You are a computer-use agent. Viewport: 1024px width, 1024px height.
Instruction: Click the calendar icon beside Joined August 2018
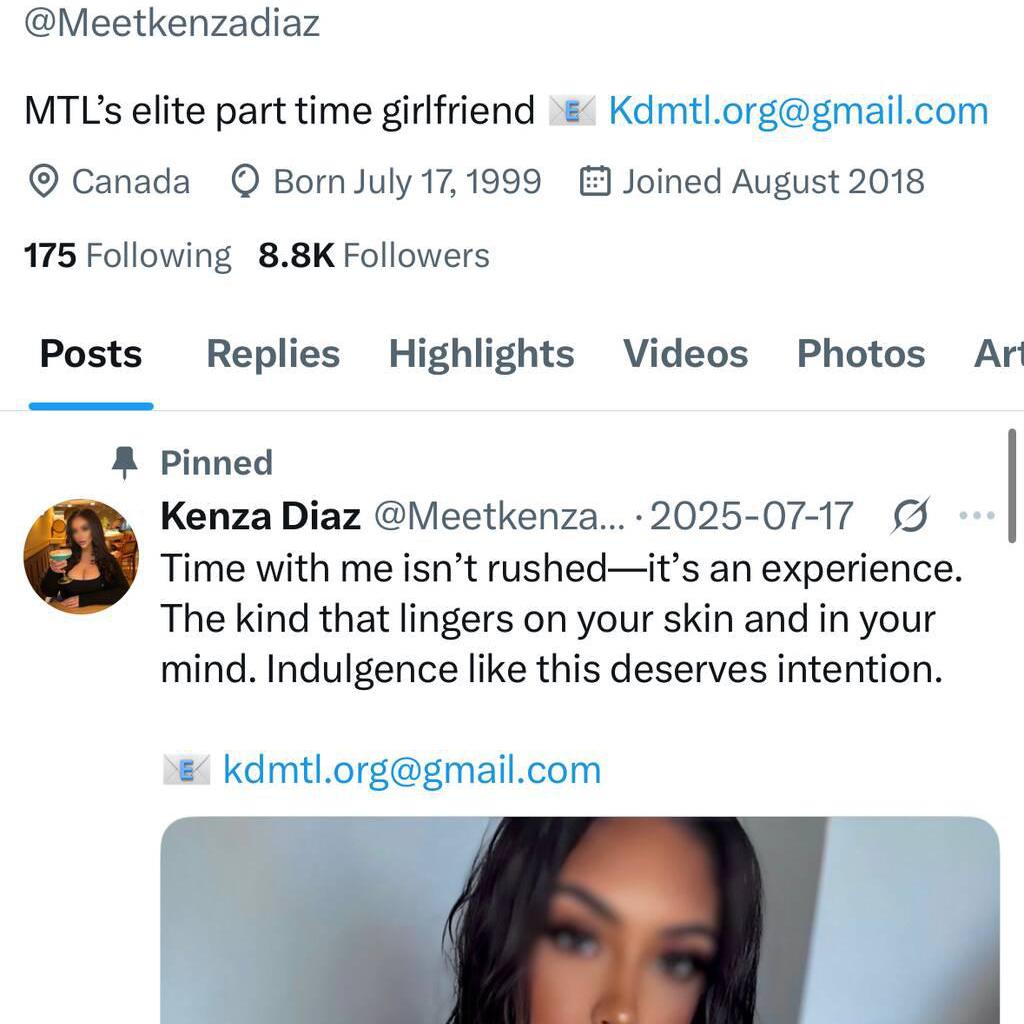595,182
